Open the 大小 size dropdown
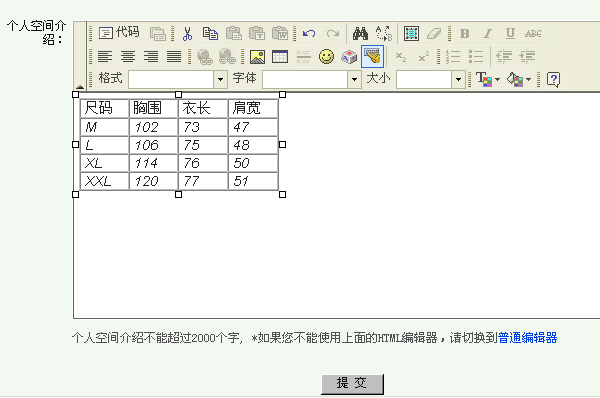600x398 pixels. click(458, 80)
